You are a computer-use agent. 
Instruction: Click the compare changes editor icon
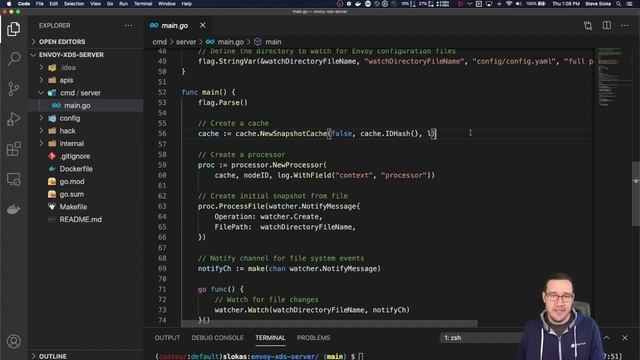(x=588, y=25)
